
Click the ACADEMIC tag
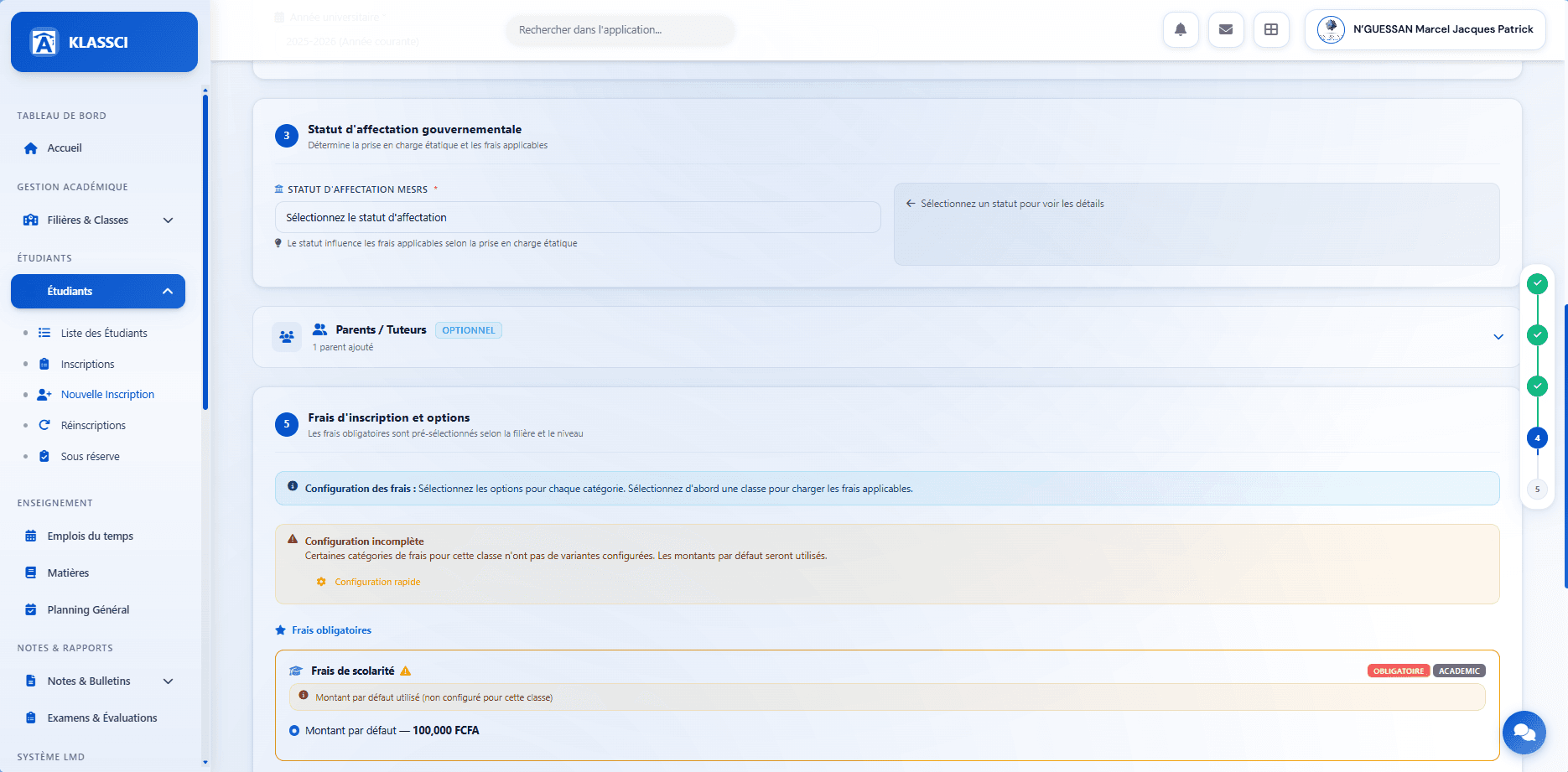point(1459,671)
